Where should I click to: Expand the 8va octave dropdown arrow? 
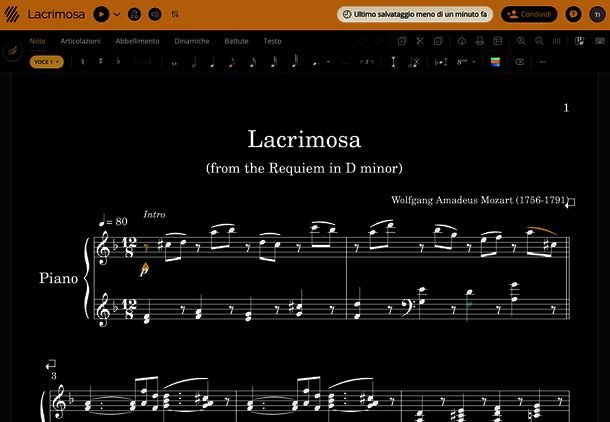point(474,62)
